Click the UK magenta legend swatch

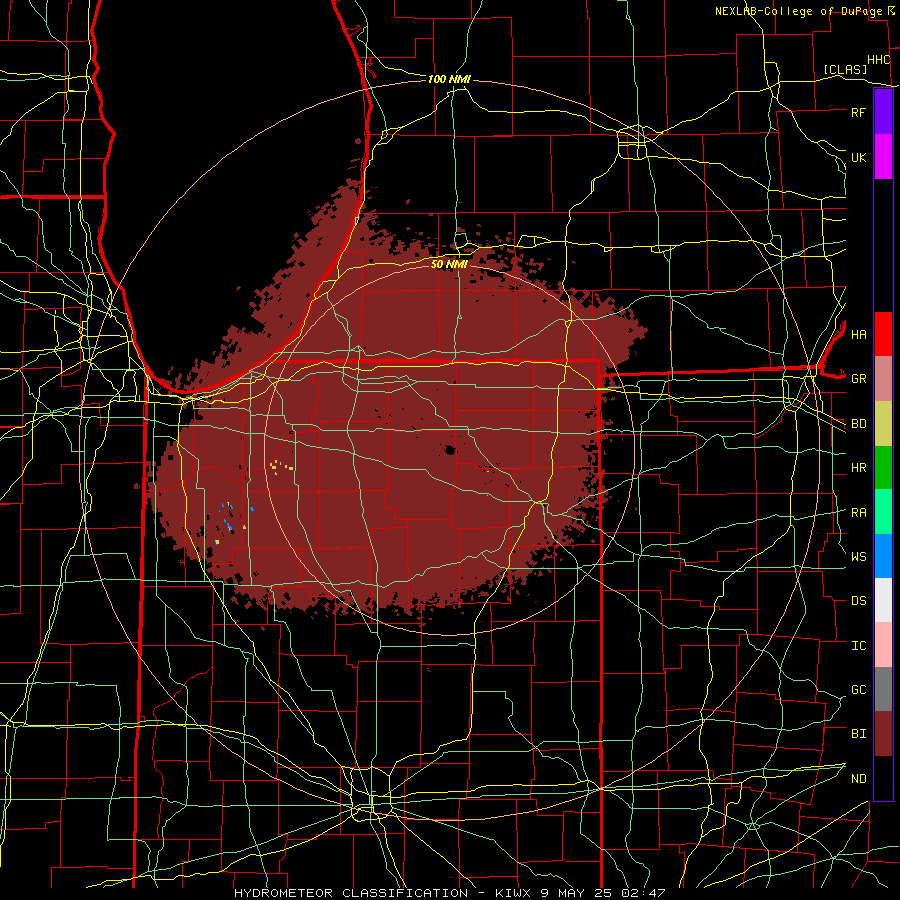point(883,157)
